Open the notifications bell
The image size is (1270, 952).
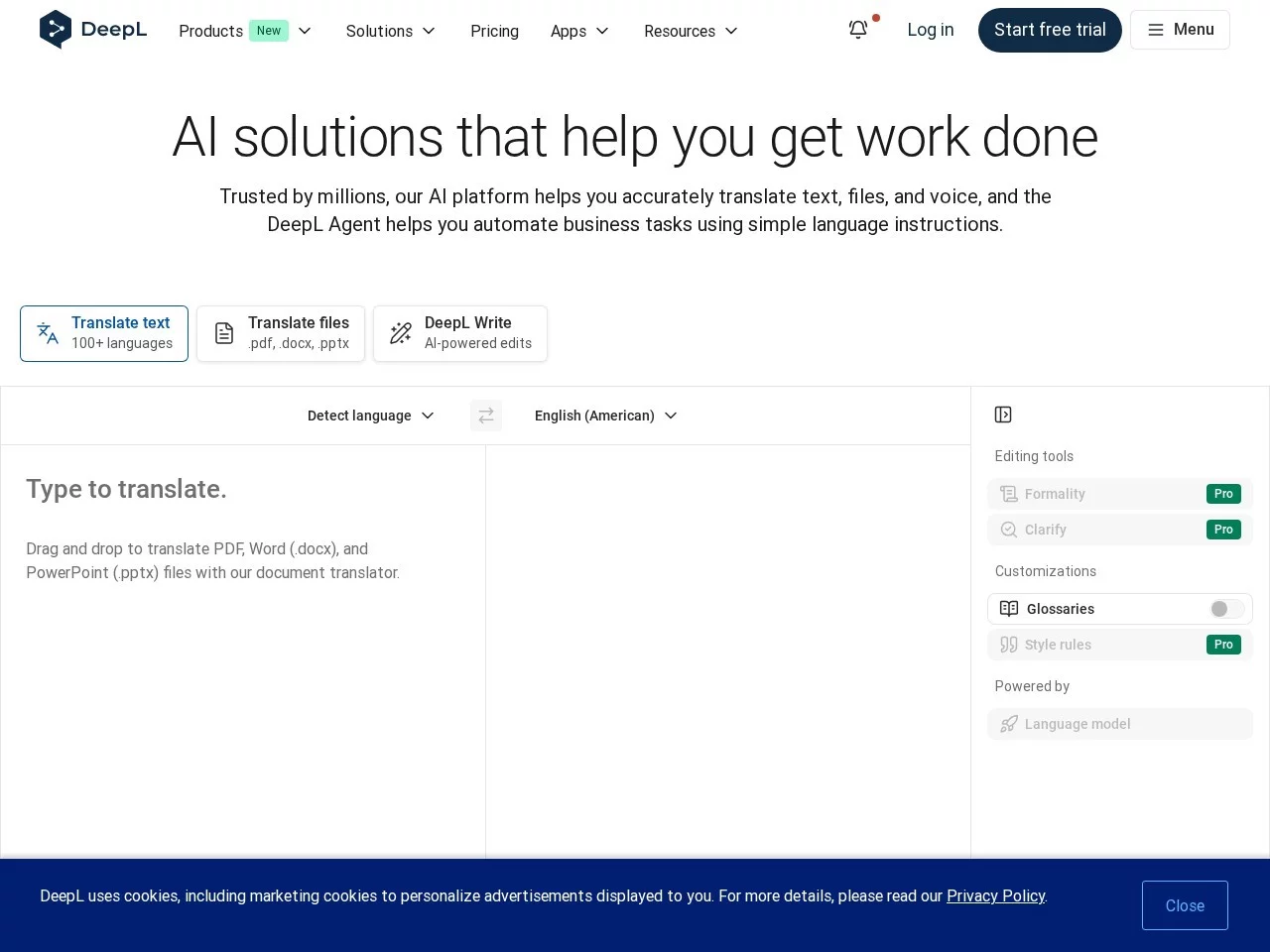point(858,30)
